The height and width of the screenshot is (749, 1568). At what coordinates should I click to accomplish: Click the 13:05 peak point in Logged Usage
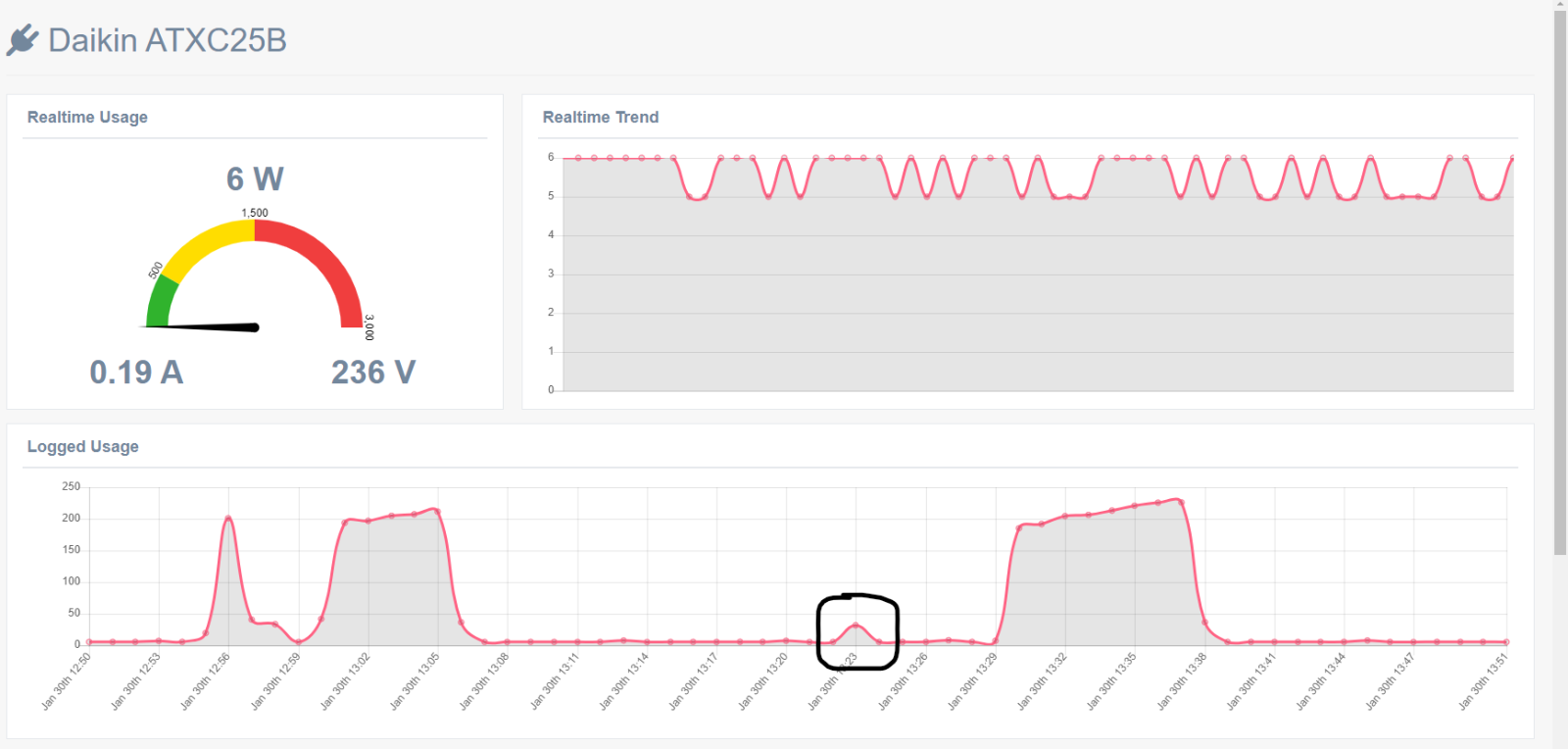[437, 511]
